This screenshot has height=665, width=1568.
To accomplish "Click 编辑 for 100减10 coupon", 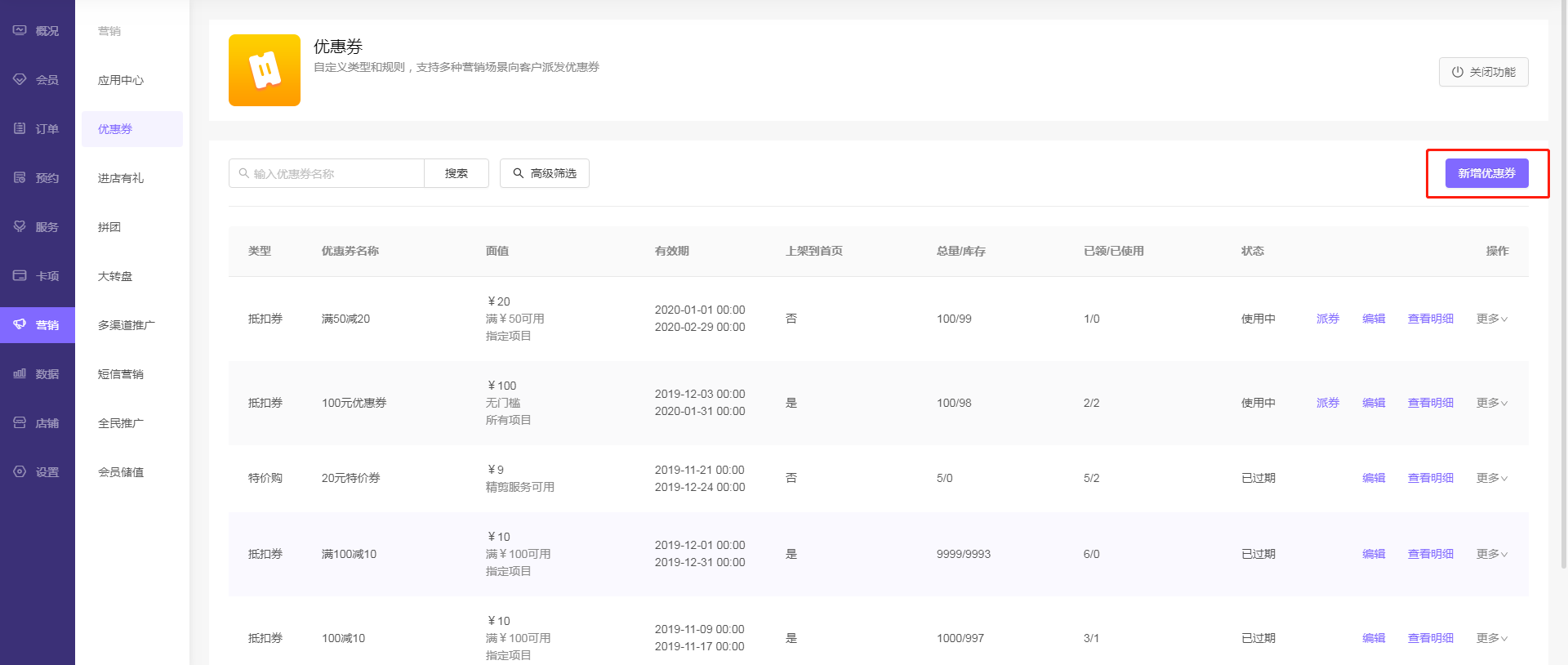I will click(x=1374, y=638).
